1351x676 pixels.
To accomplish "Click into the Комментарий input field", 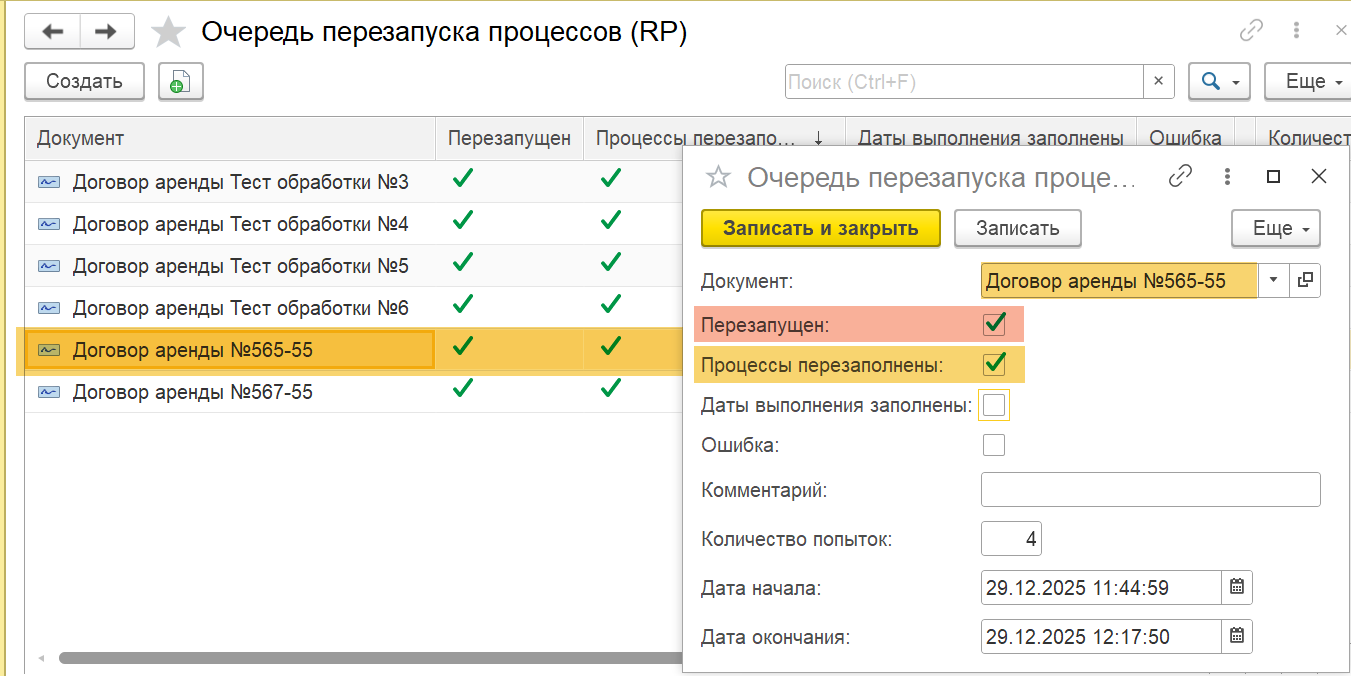I will pyautogui.click(x=1150, y=490).
